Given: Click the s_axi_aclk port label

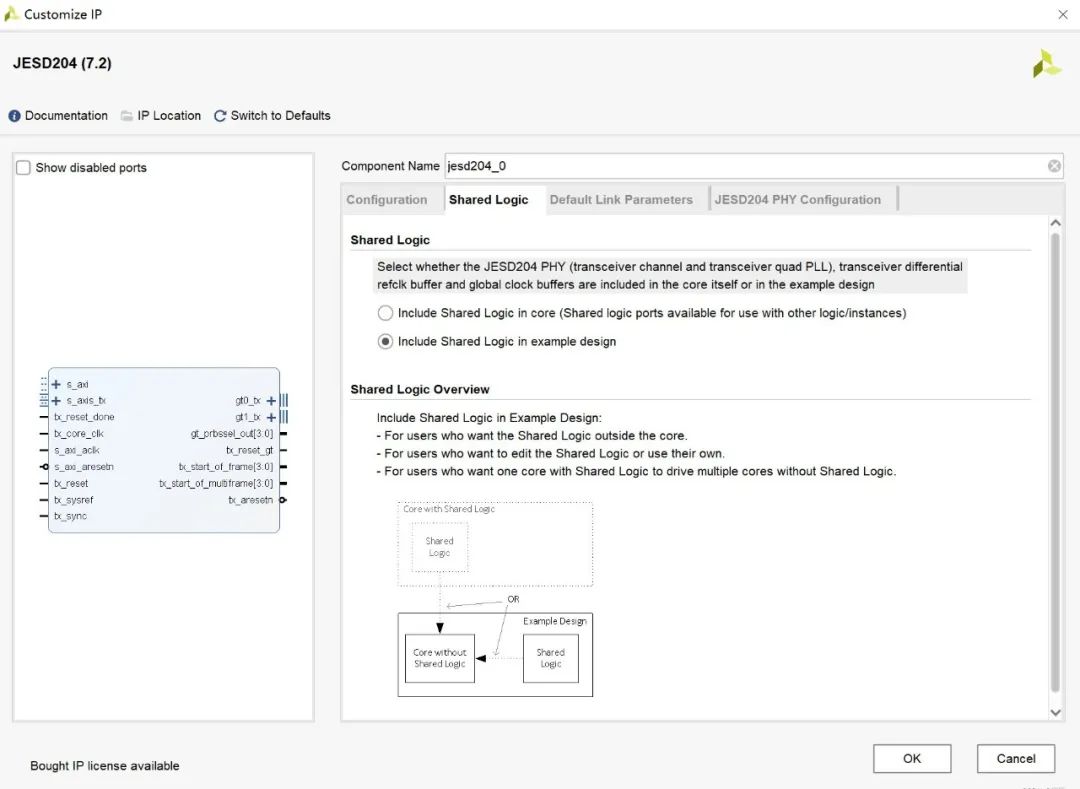Looking at the screenshot, I should pos(76,450).
